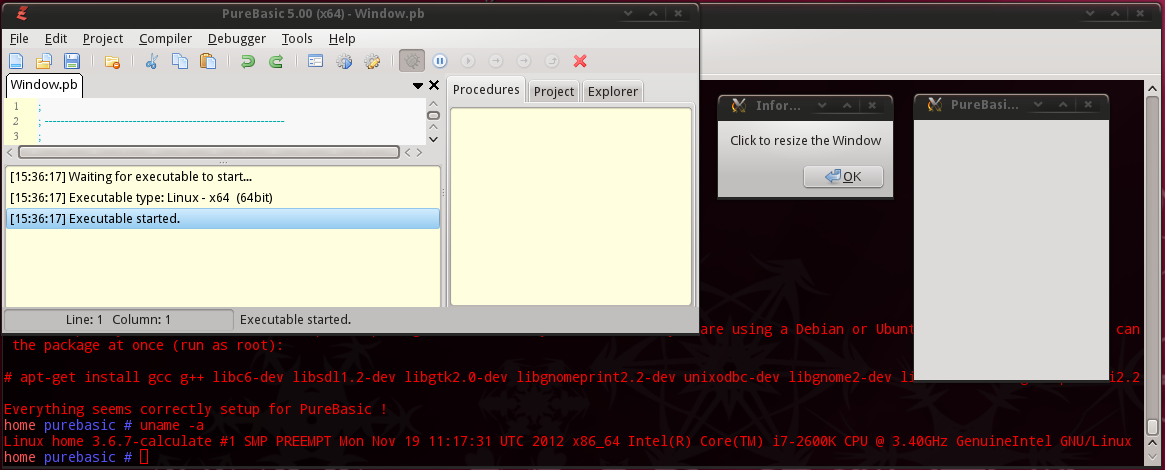Click the terminal prompt cursor line
The width and height of the screenshot is (1165, 470).
coord(76,457)
